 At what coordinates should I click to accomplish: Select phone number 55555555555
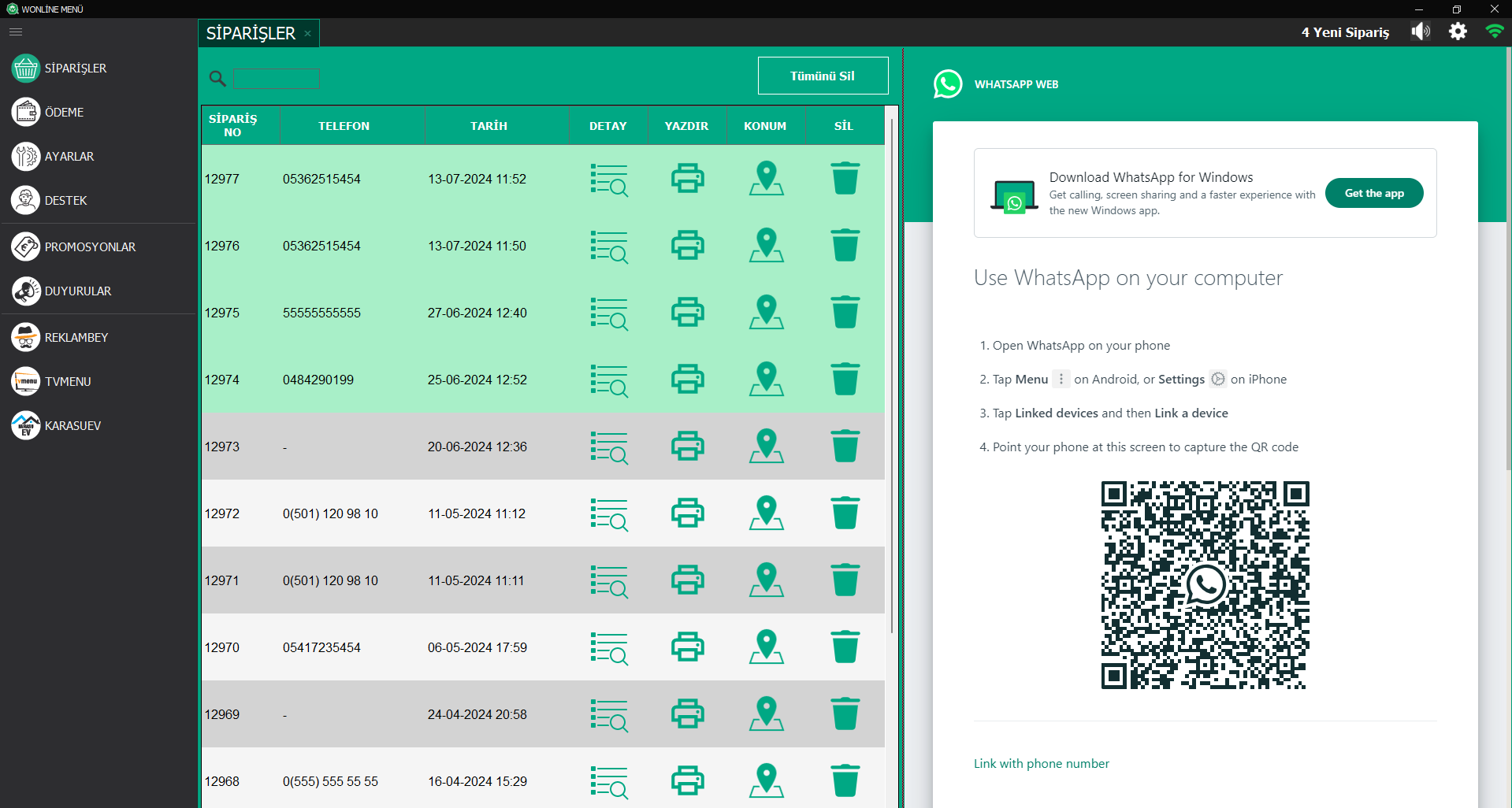coord(321,313)
